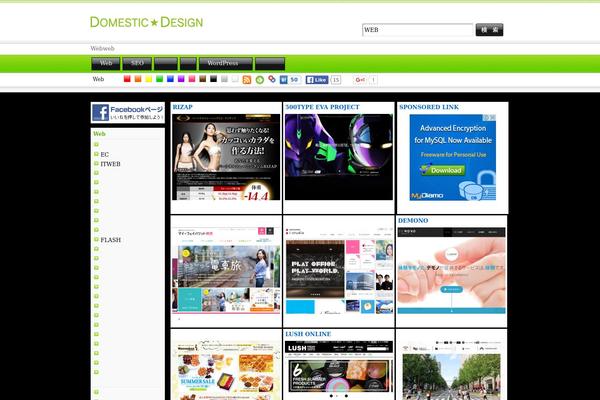This screenshot has height=400, width=600.
Task: Open the FLASH category in sidebar
Action: point(111,240)
